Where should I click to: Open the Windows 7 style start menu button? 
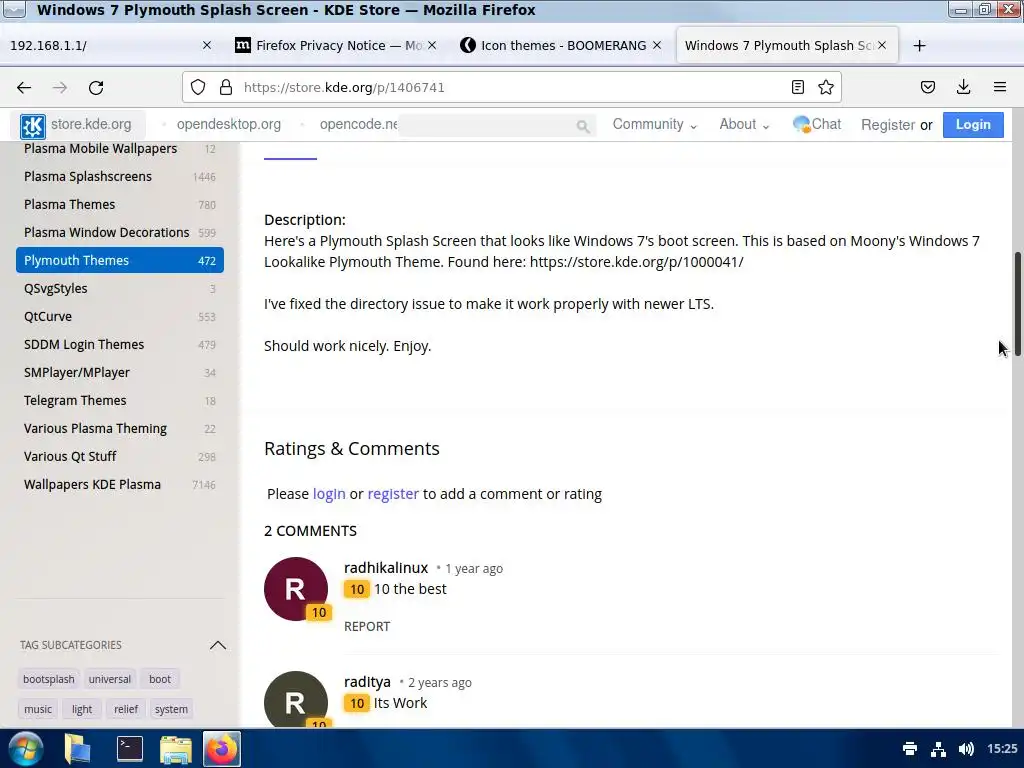[x=25, y=749]
